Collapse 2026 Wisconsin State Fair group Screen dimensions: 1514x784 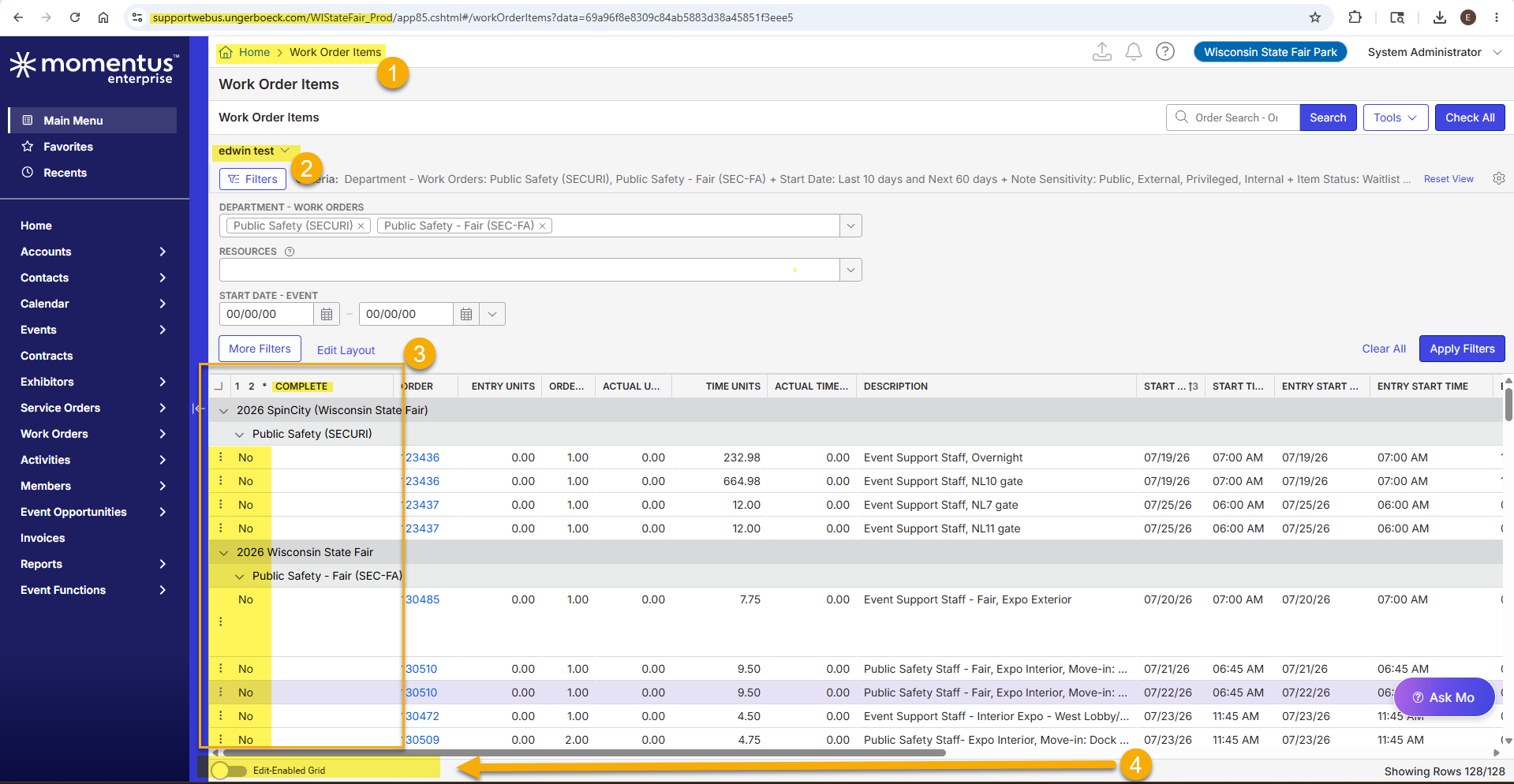(224, 552)
